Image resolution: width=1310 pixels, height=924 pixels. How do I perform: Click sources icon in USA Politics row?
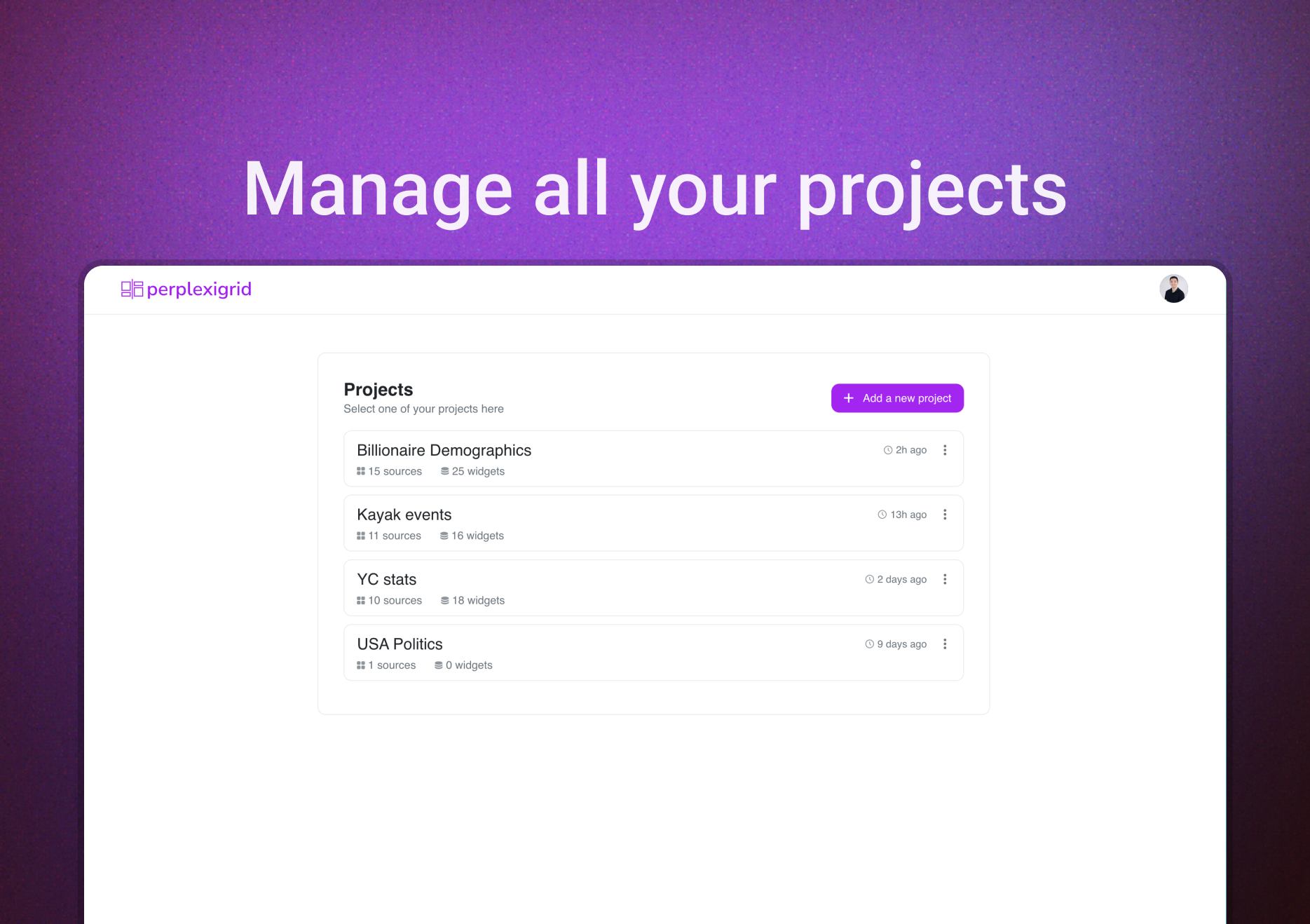click(x=361, y=665)
